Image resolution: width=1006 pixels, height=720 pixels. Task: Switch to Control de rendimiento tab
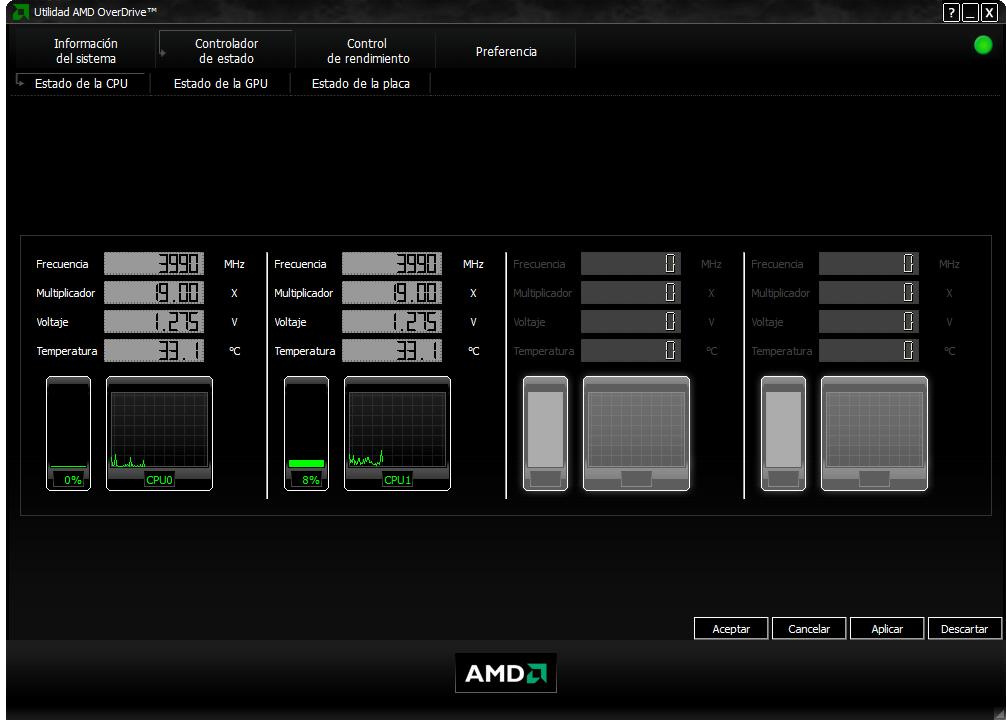[x=367, y=51]
